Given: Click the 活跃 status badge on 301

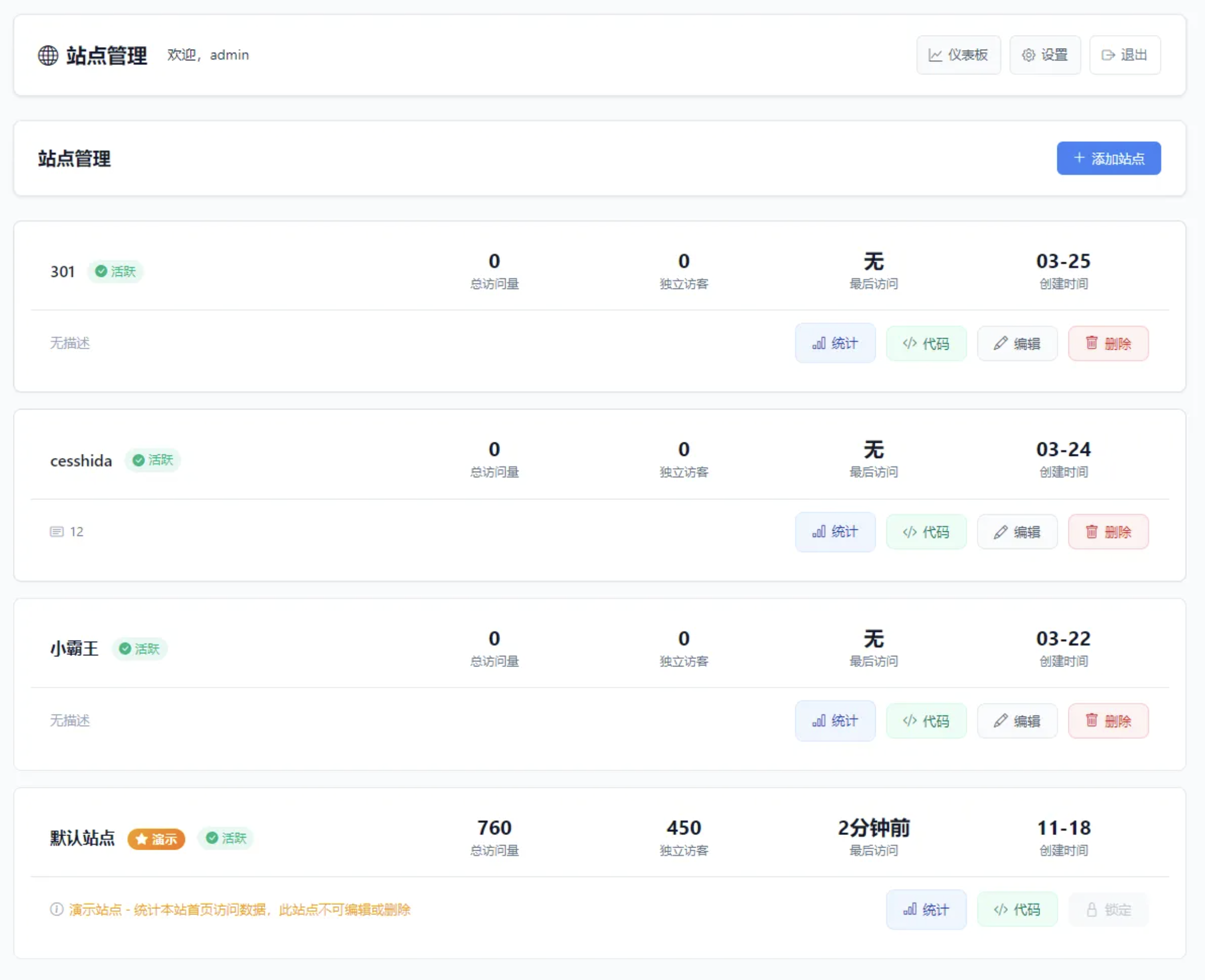Looking at the screenshot, I should (x=115, y=272).
